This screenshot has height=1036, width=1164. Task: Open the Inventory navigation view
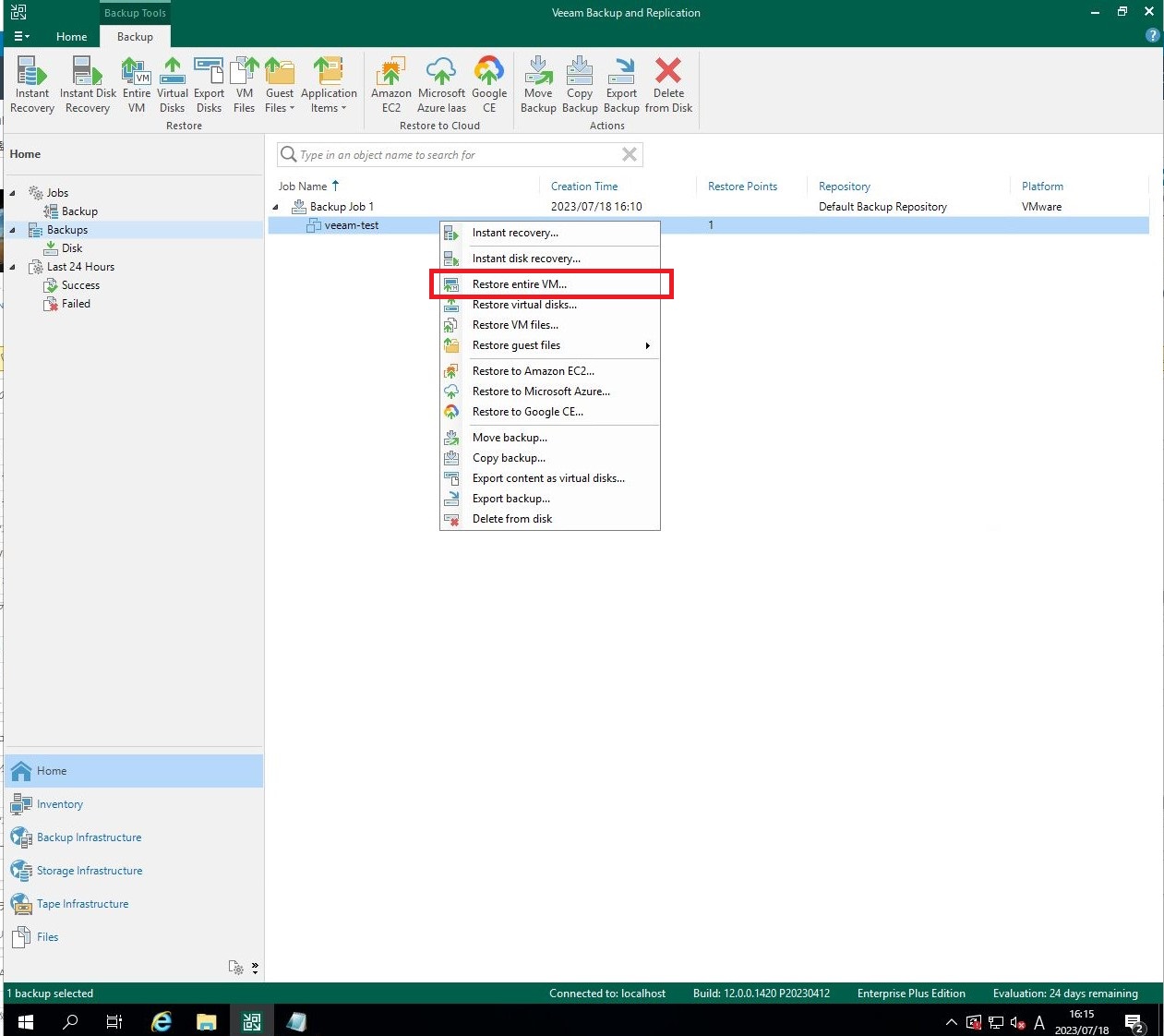tap(134, 804)
